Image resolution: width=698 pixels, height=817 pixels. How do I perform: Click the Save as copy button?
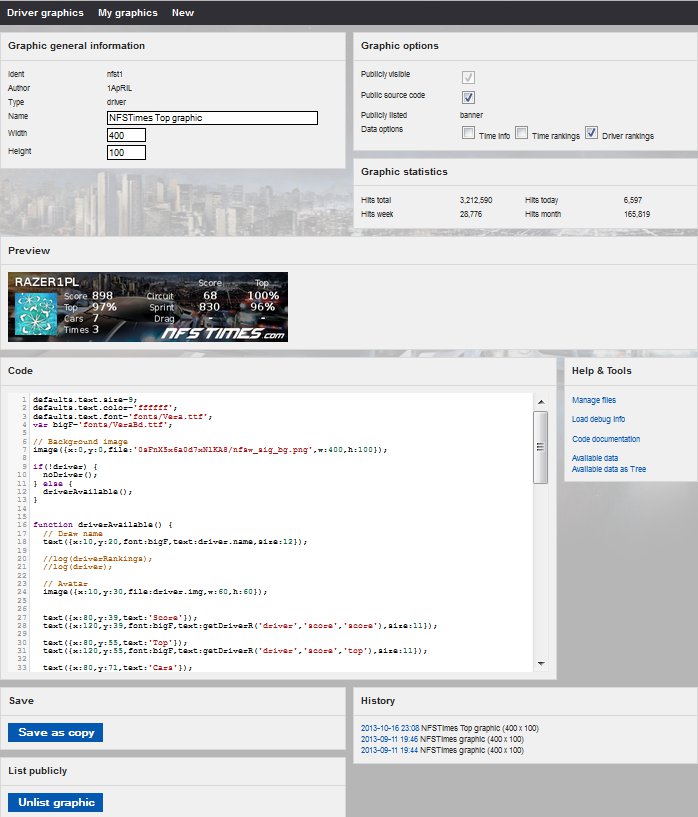[55, 732]
